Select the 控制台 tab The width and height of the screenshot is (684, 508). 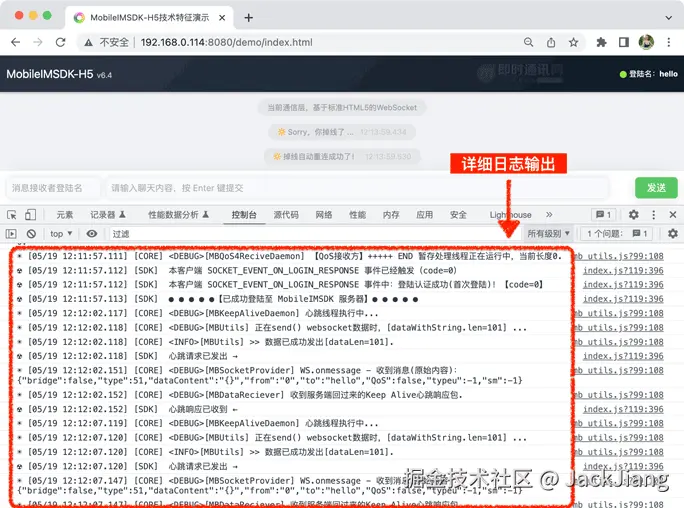244,215
